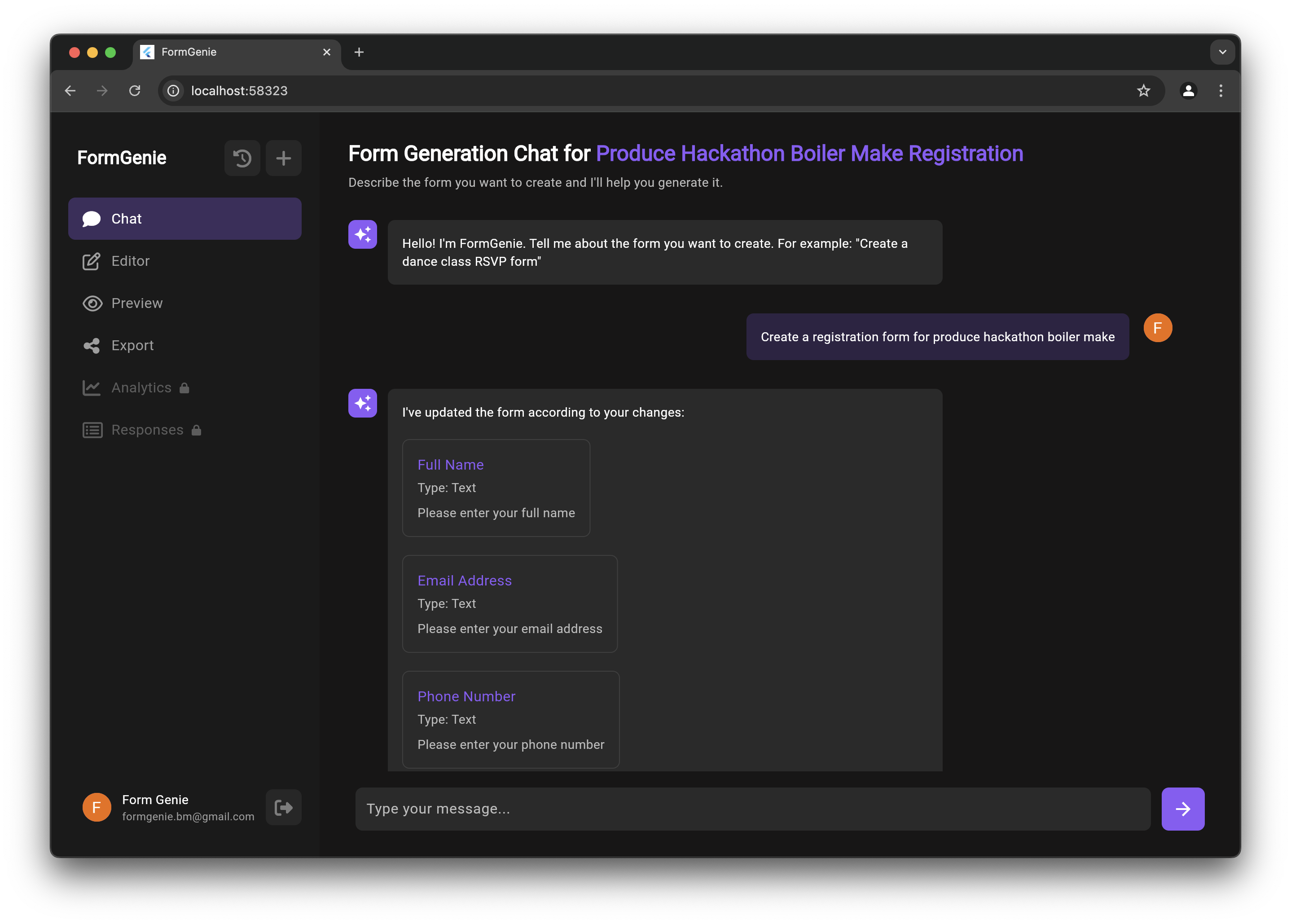Image resolution: width=1291 pixels, height=924 pixels.
Task: Go to the Export section
Action: (x=132, y=345)
